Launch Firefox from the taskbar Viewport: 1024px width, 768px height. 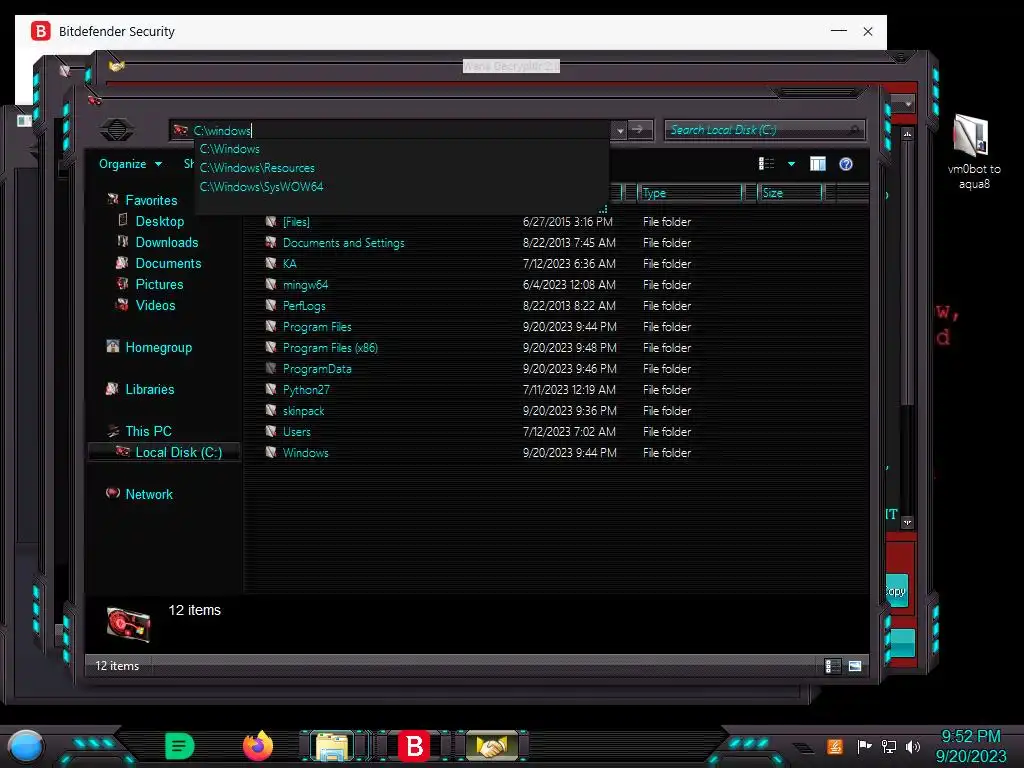[258, 746]
